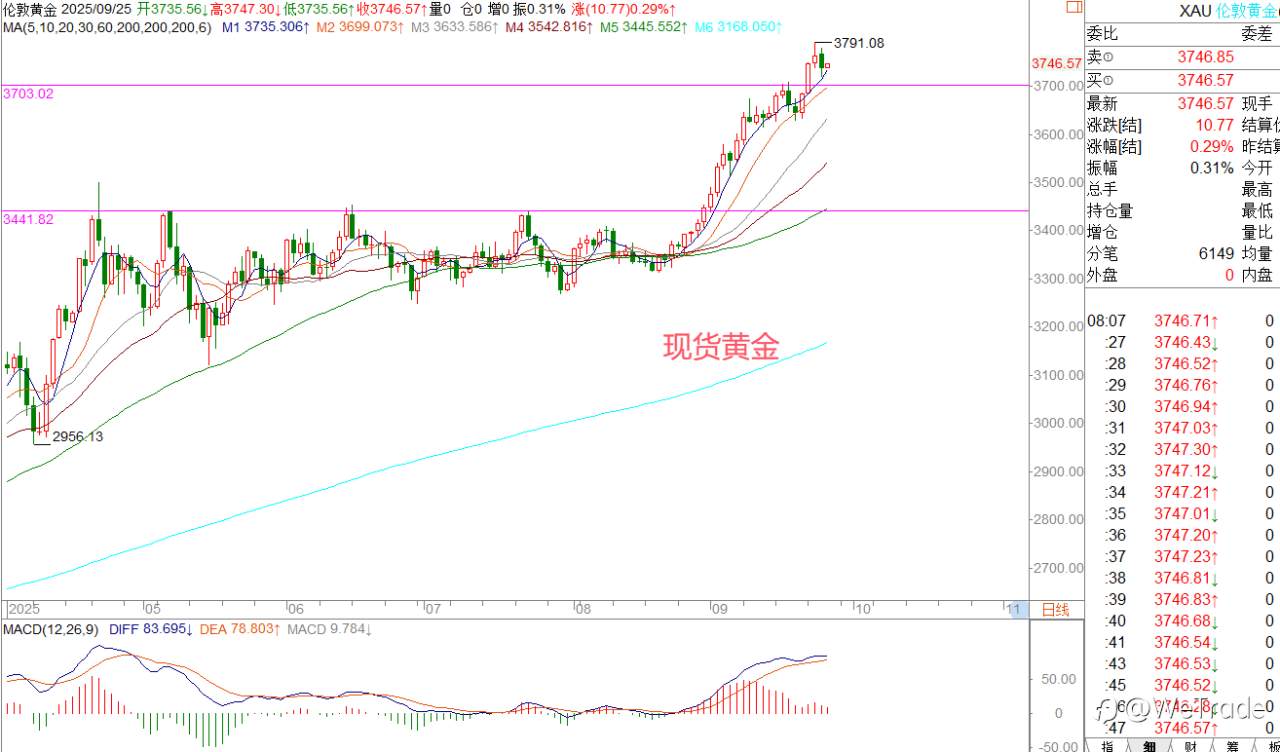Screen dimensions: 1280x752
Task: Open the 指 tab in bottom panel
Action: point(1107,746)
